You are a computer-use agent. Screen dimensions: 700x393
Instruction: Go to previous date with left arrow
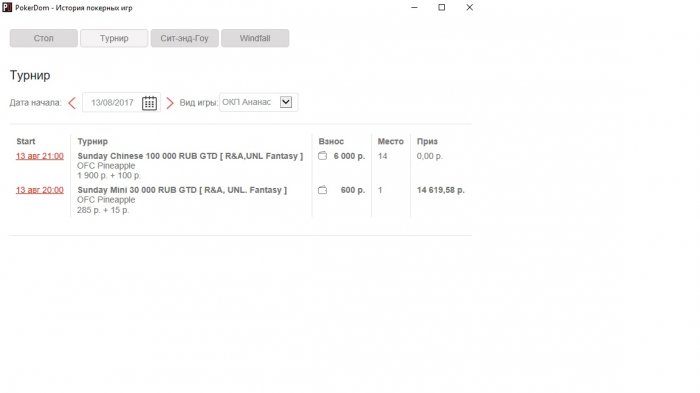pyautogui.click(x=72, y=103)
